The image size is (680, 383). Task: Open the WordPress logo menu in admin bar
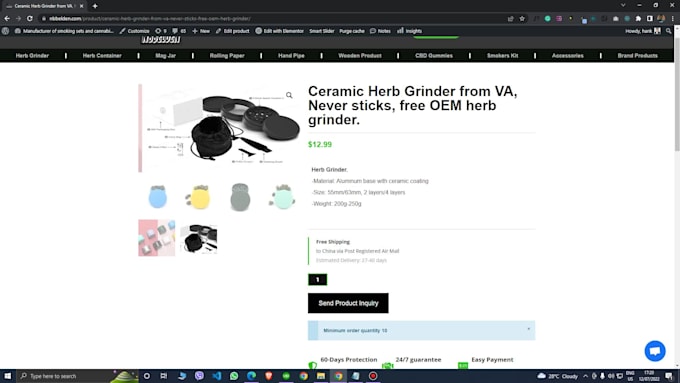pos(5,31)
